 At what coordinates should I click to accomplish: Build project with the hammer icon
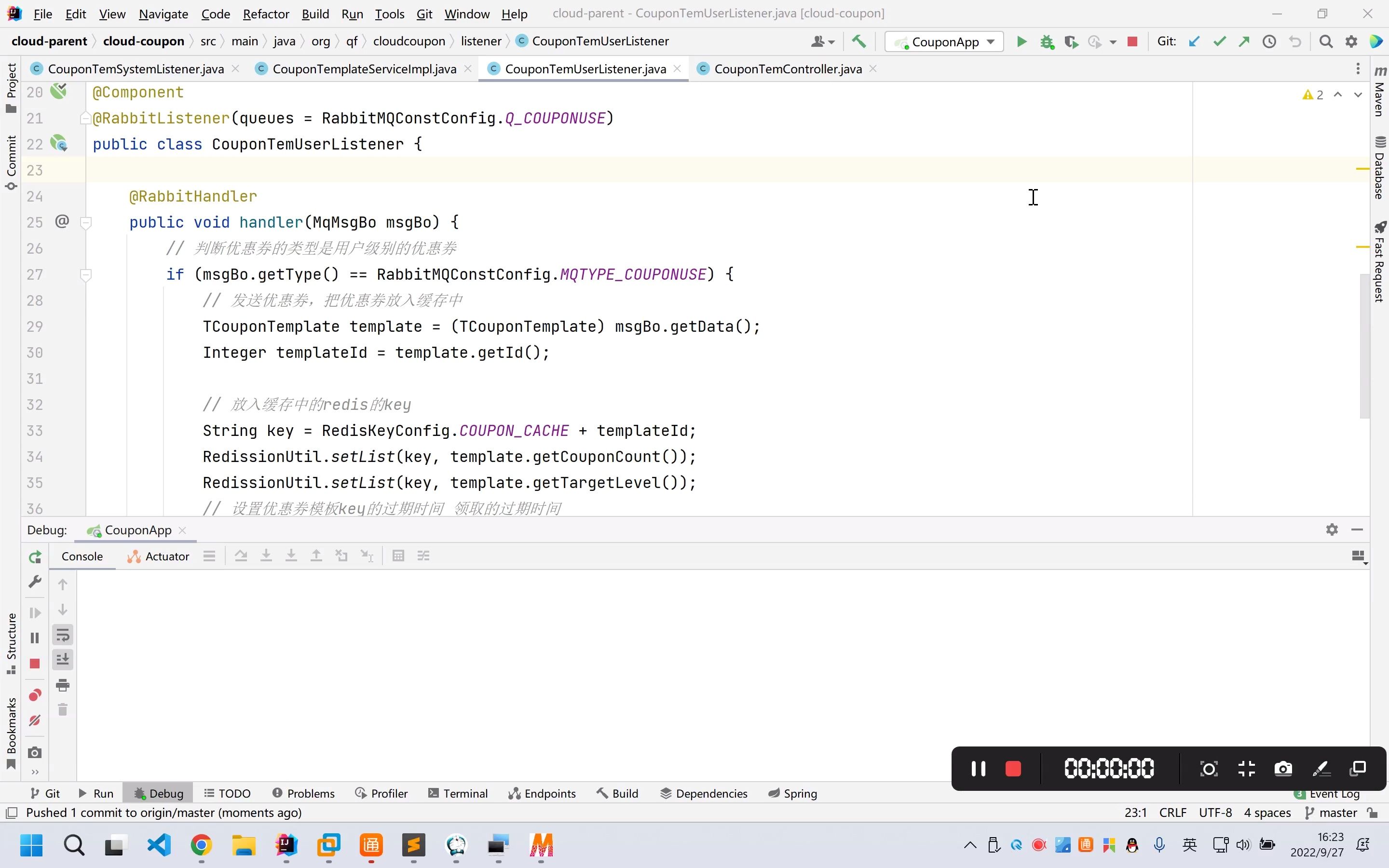(x=858, y=41)
